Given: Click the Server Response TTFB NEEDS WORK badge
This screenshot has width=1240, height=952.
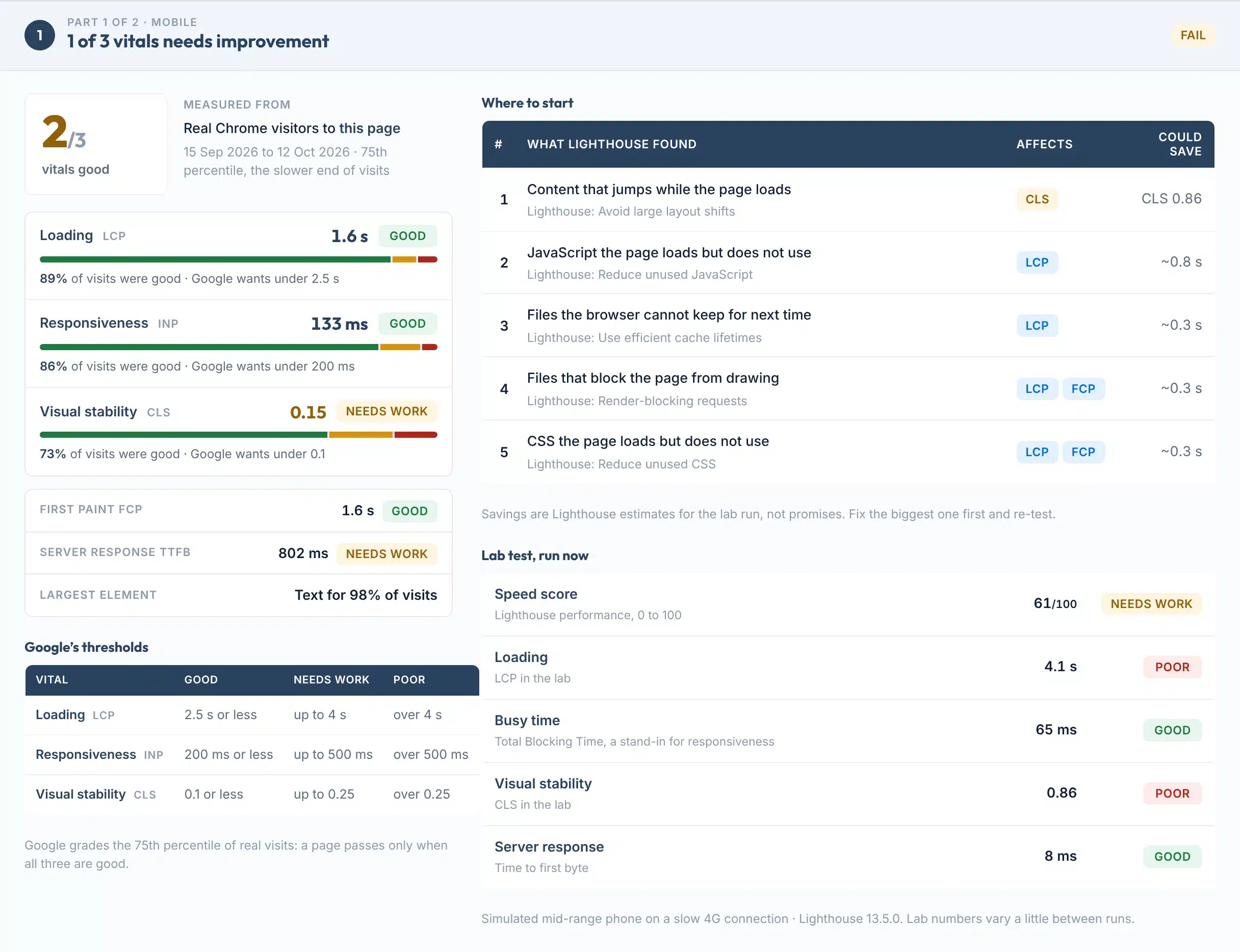Looking at the screenshot, I should 386,554.
